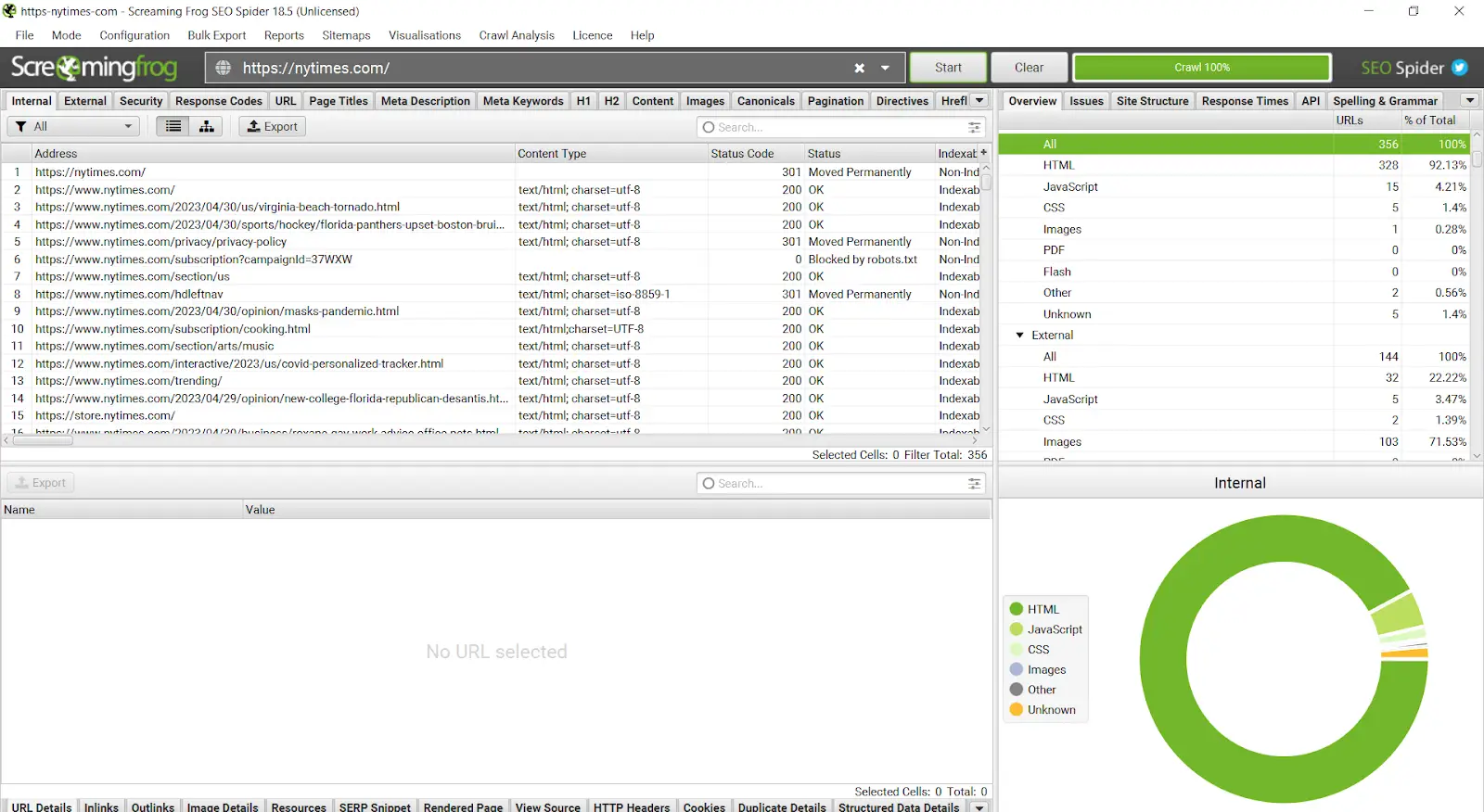Click the globe icon in the URL bar
This screenshot has height=812, width=1484.
pyautogui.click(x=223, y=68)
